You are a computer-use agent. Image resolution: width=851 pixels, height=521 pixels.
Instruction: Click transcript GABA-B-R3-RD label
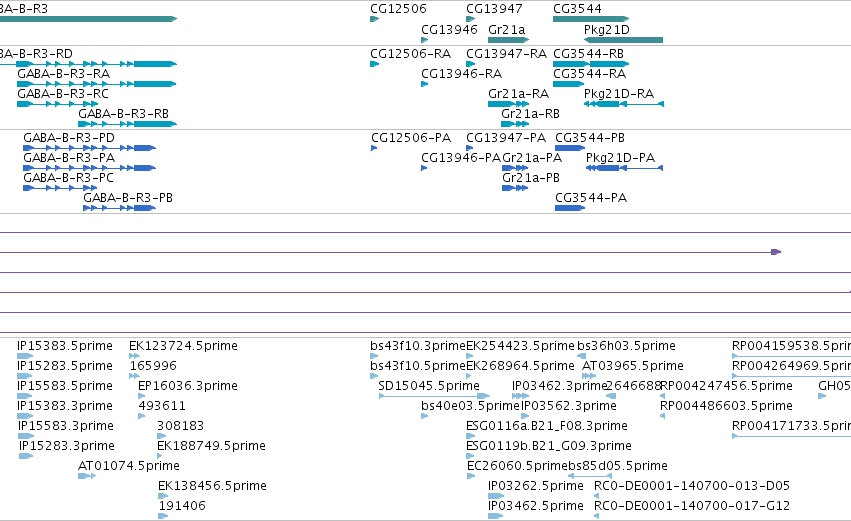click(36, 54)
